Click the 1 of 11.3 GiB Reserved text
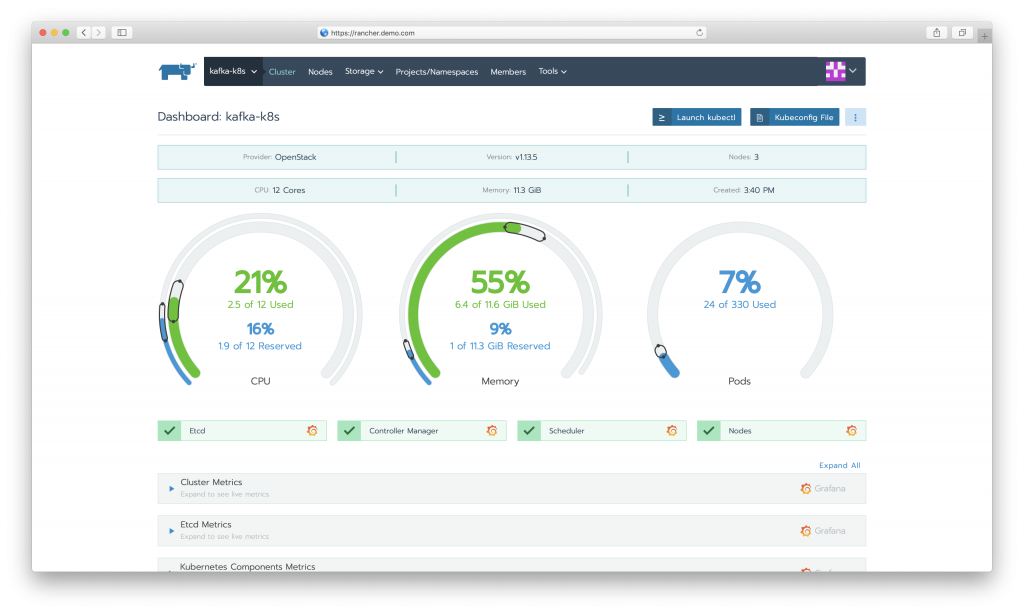The image size is (1024, 614). coord(500,346)
